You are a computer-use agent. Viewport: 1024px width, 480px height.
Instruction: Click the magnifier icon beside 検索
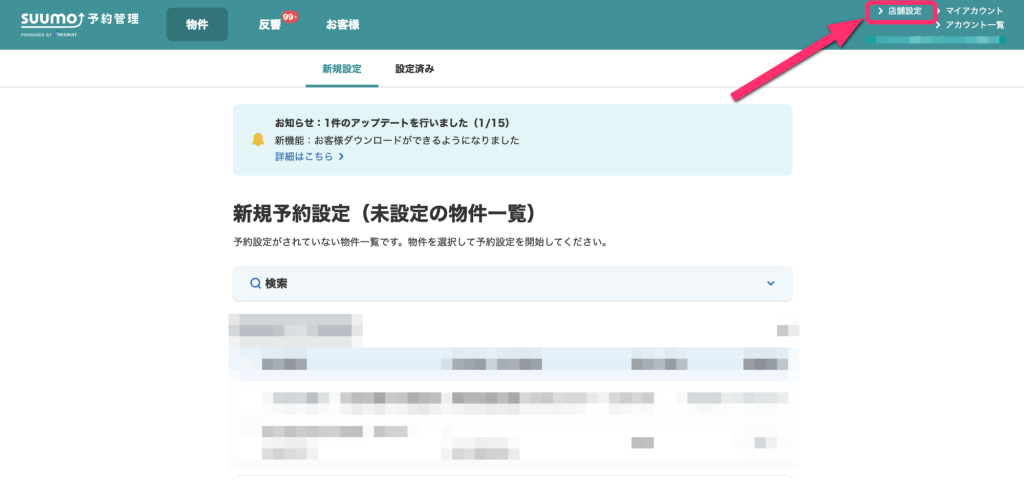(255, 284)
